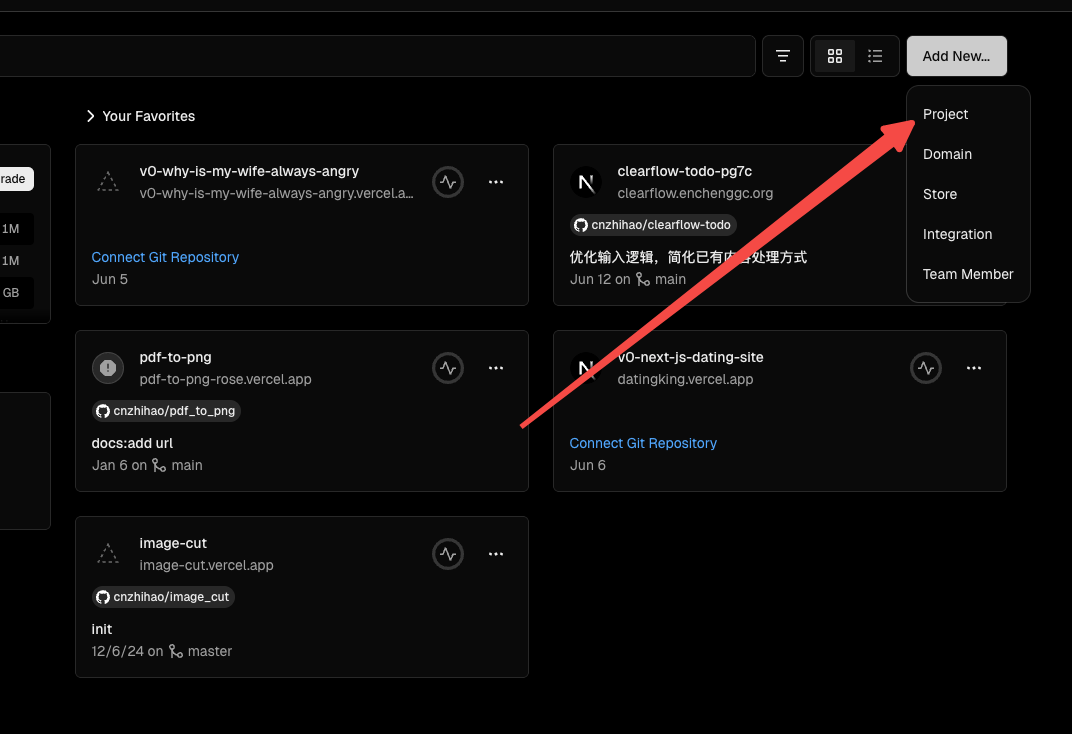This screenshot has height=734, width=1072.
Task: Select Store menu option
Action: tap(940, 194)
